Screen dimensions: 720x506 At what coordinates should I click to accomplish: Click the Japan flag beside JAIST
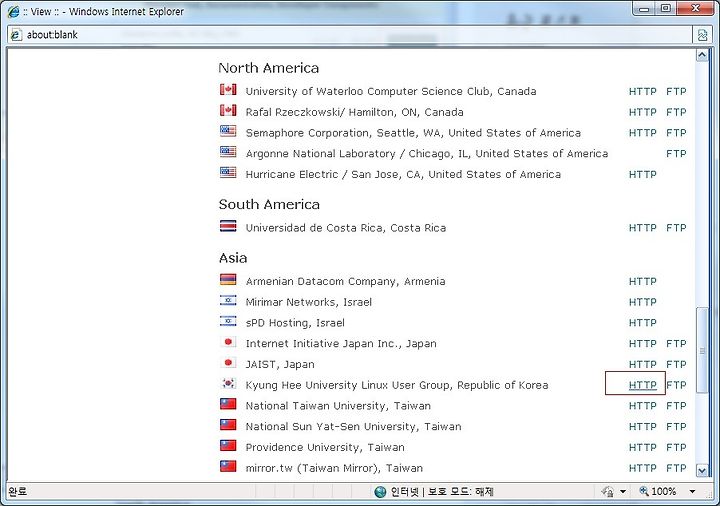coord(228,363)
